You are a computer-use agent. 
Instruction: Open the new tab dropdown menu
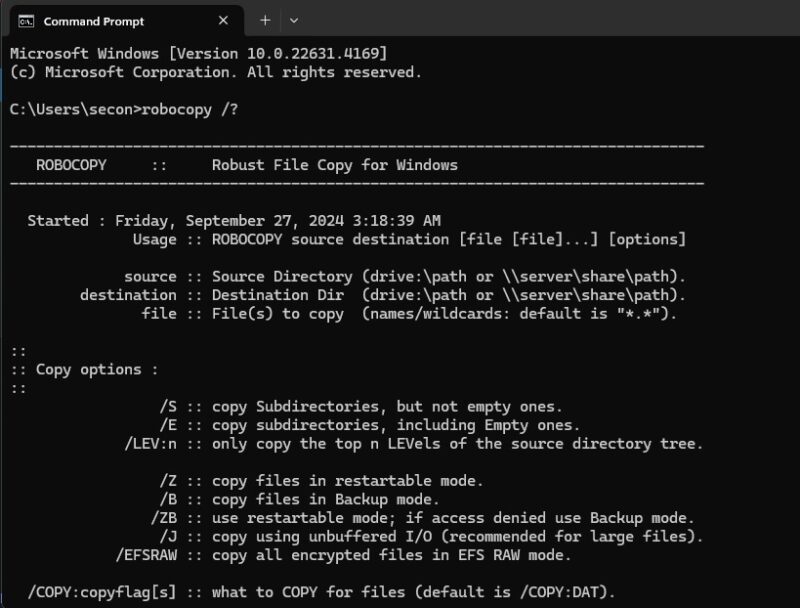293,20
